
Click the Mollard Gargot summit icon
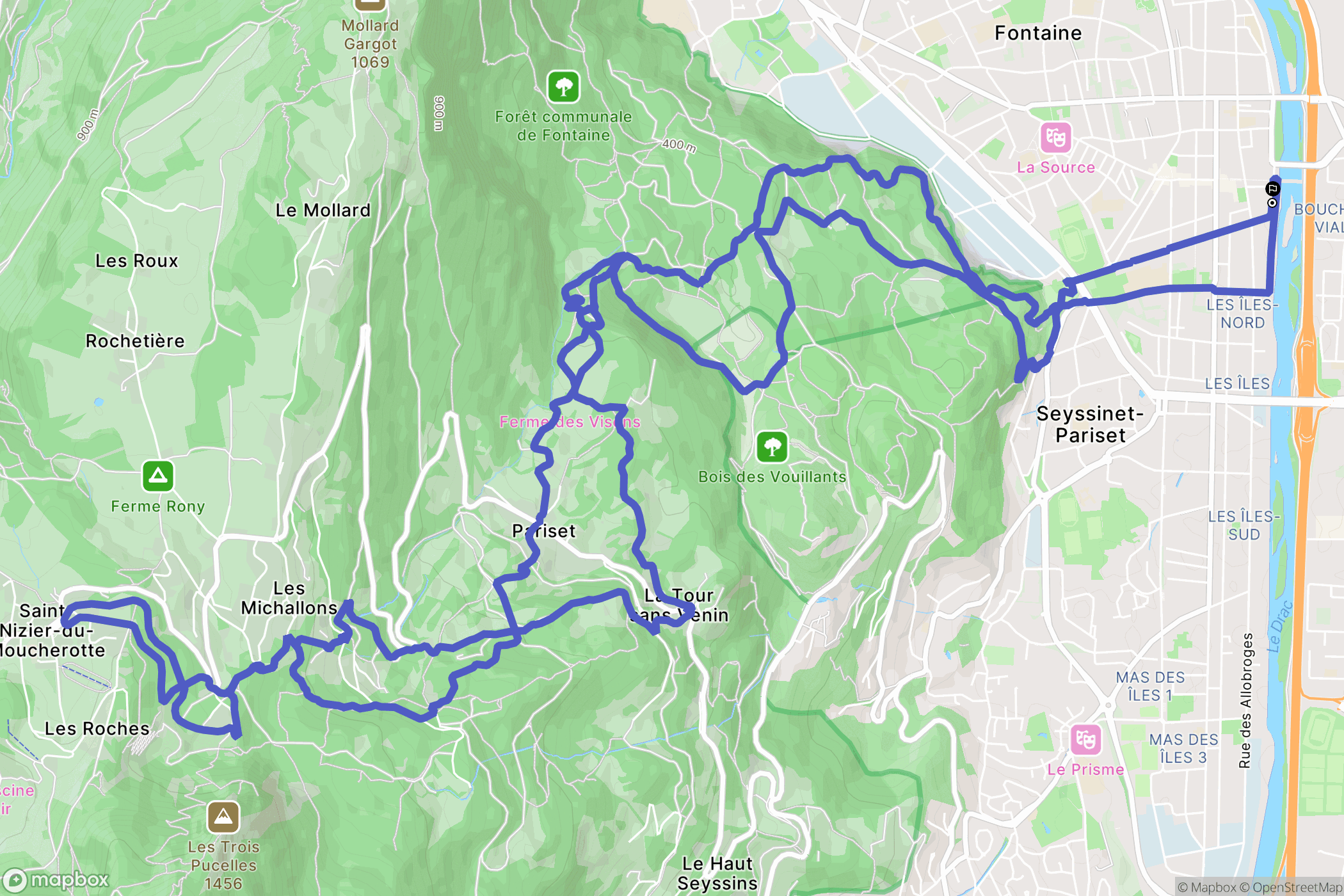click(371, 3)
